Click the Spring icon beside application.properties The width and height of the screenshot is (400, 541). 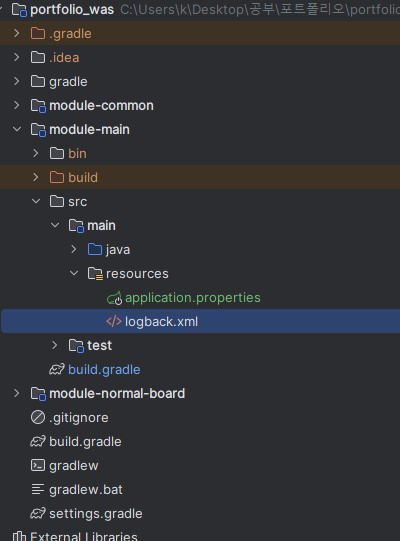[x=114, y=298]
